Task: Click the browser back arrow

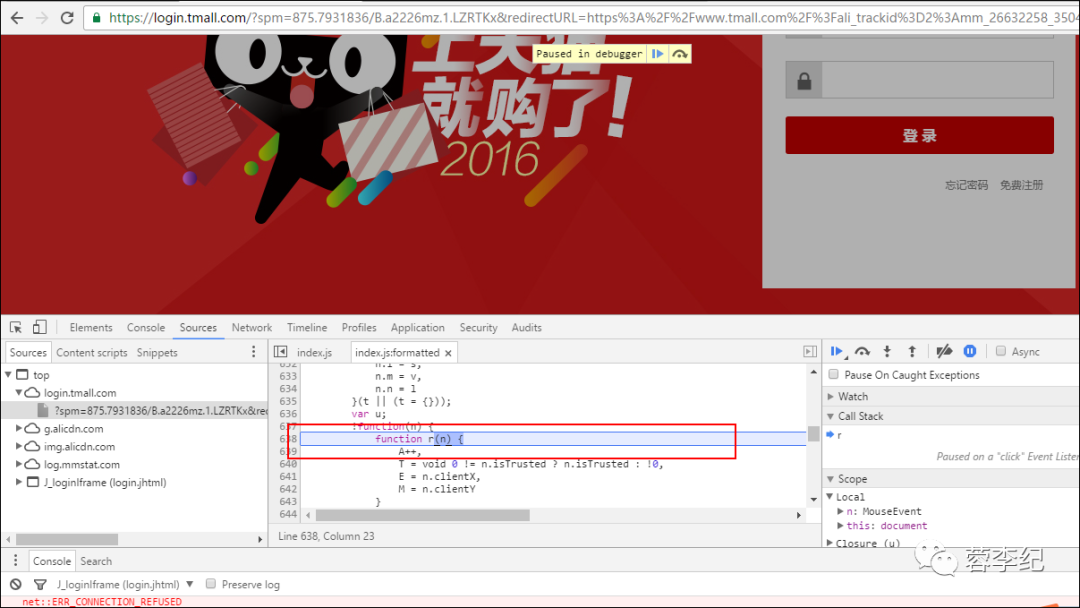Action: coord(17,17)
